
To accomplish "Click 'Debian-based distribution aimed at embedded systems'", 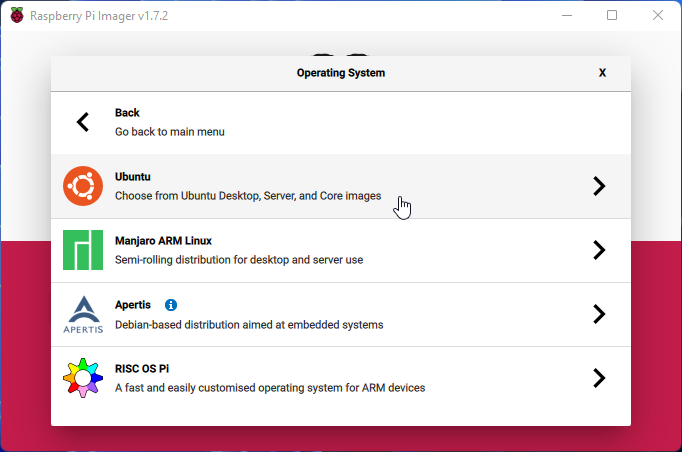I will (249, 325).
